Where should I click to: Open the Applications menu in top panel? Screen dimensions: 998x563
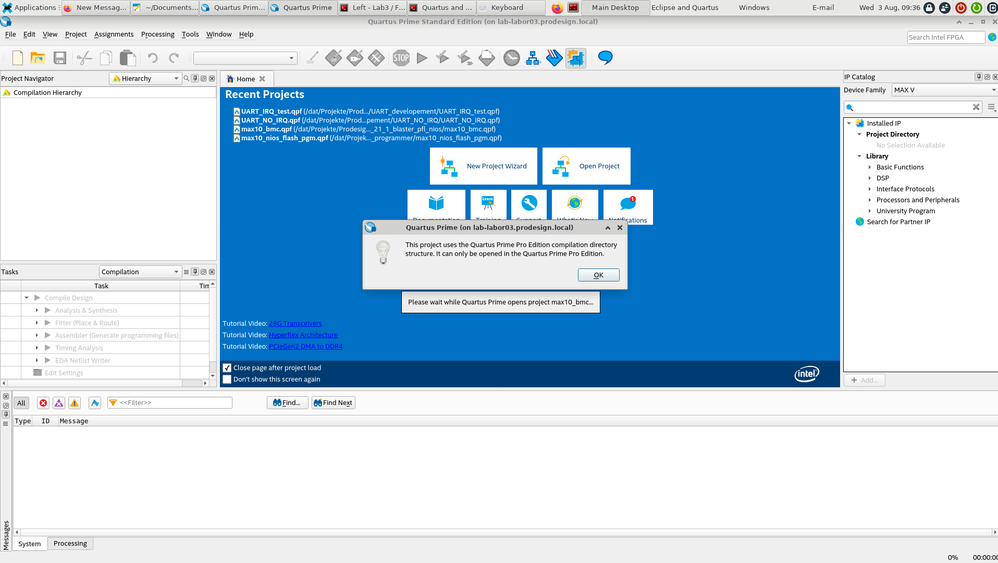click(x=29, y=8)
